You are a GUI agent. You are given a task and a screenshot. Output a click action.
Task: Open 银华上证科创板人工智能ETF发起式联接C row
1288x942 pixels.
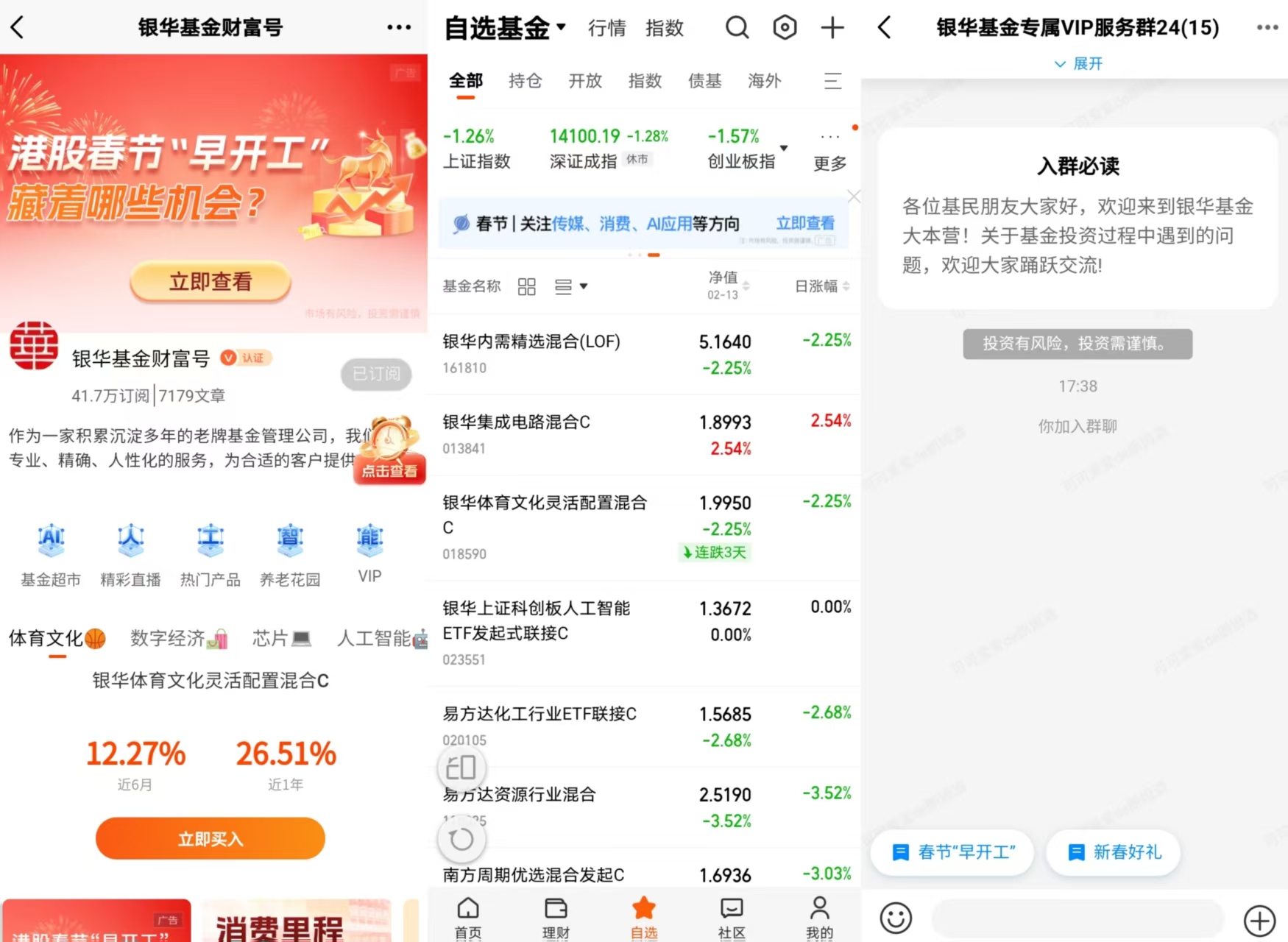[644, 634]
